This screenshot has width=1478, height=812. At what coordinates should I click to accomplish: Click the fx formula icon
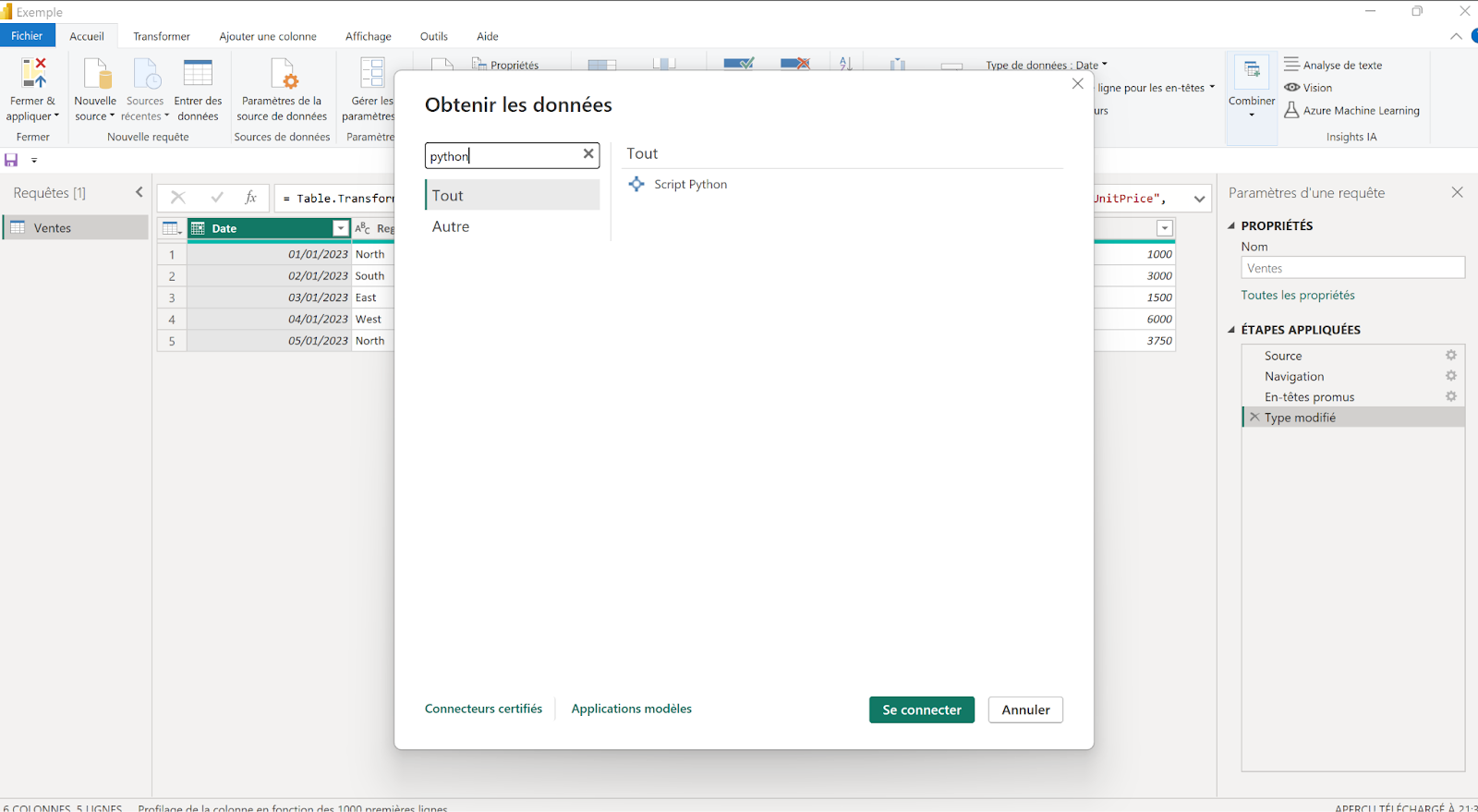250,198
